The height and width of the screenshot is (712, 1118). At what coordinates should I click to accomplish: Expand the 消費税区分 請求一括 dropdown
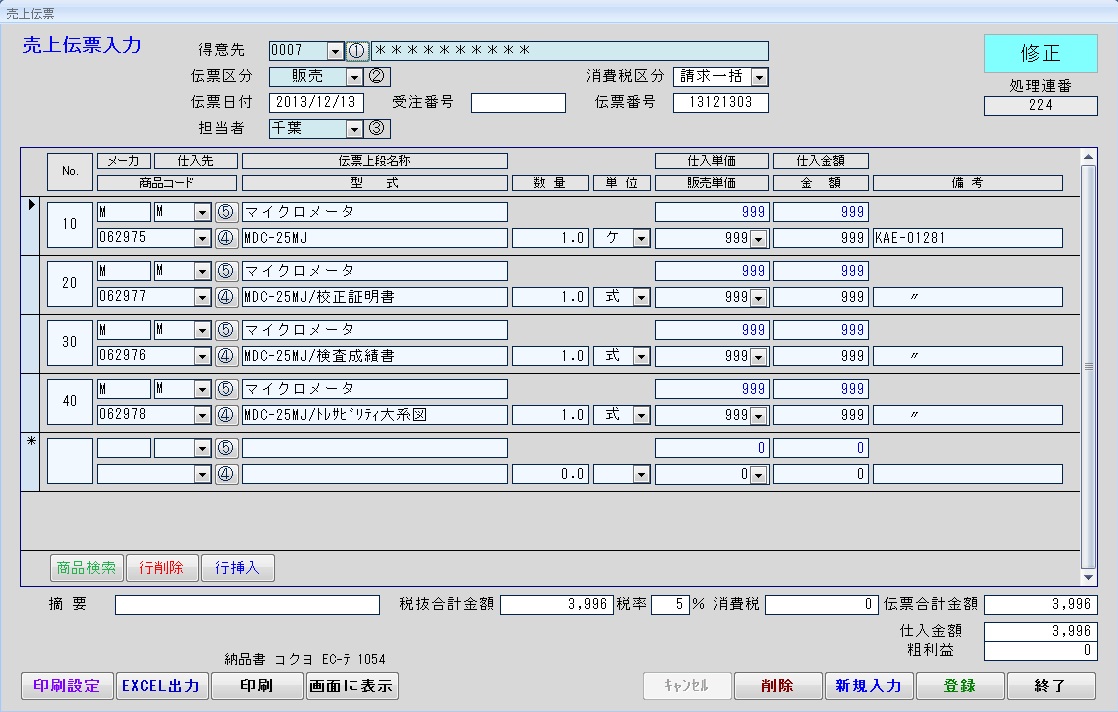[759, 77]
